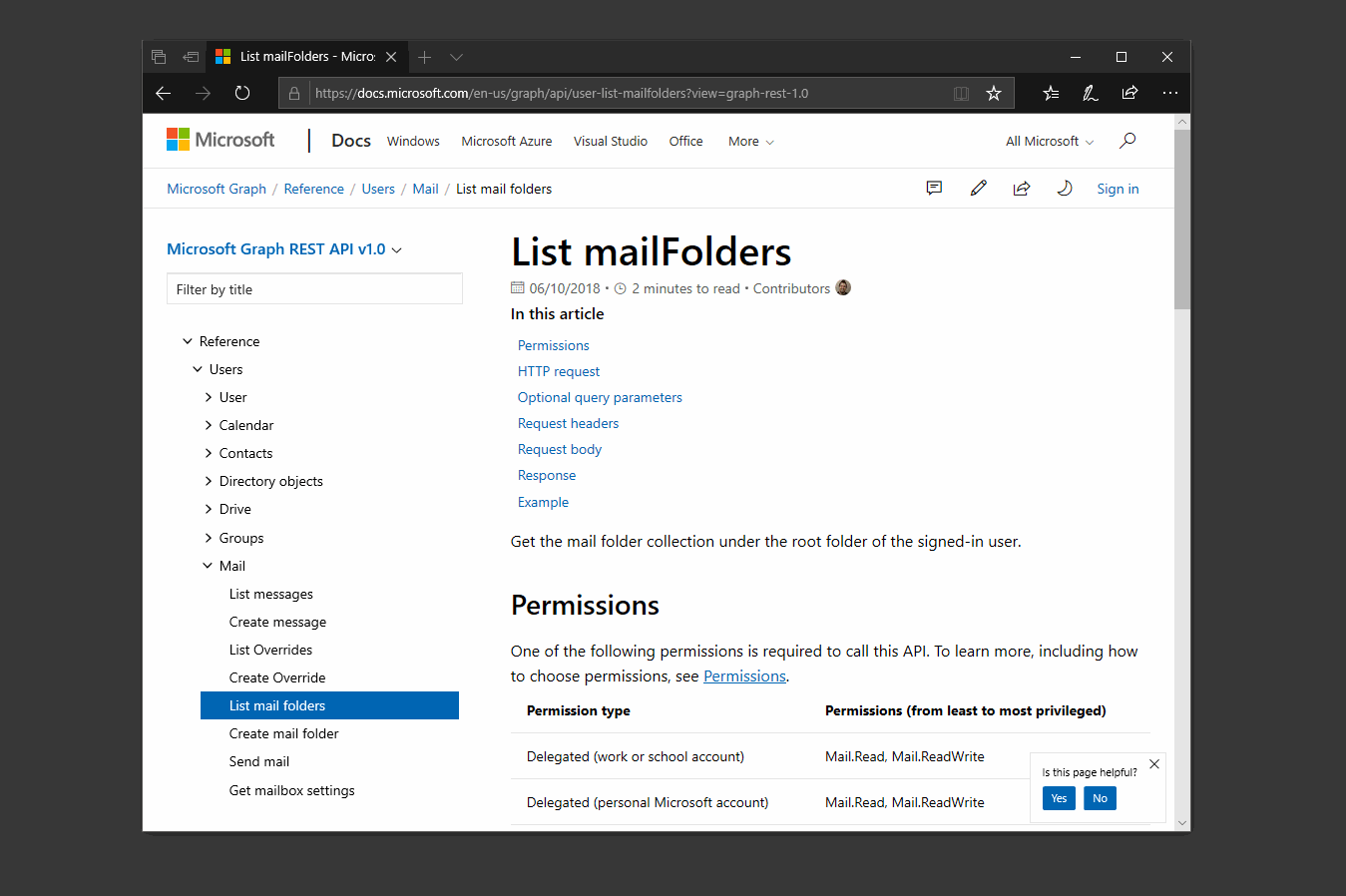Open a new tab with plus icon
This screenshot has width=1346, height=896.
point(424,57)
